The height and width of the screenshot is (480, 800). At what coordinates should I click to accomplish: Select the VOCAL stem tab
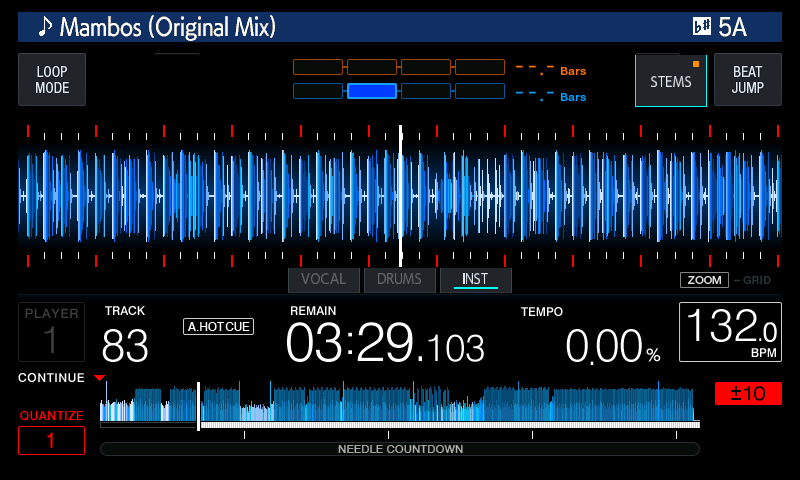tap(323, 280)
